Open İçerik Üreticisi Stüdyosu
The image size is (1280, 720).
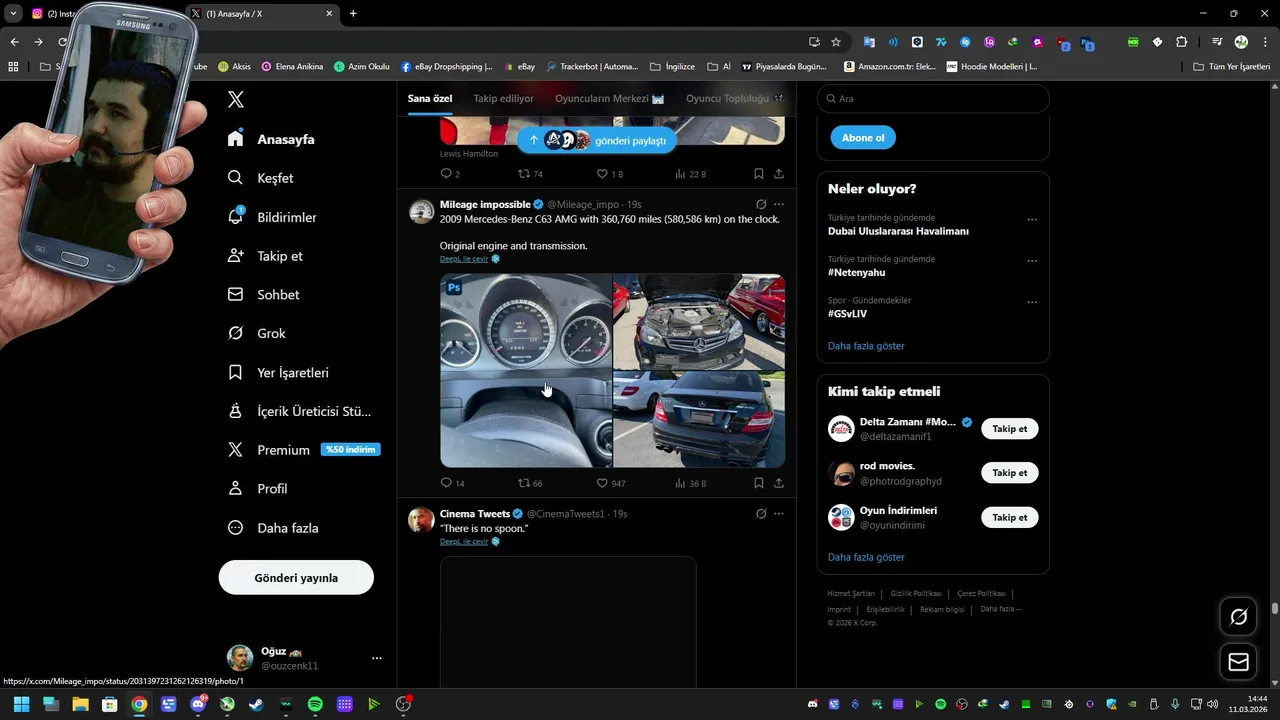pyautogui.click(x=299, y=411)
